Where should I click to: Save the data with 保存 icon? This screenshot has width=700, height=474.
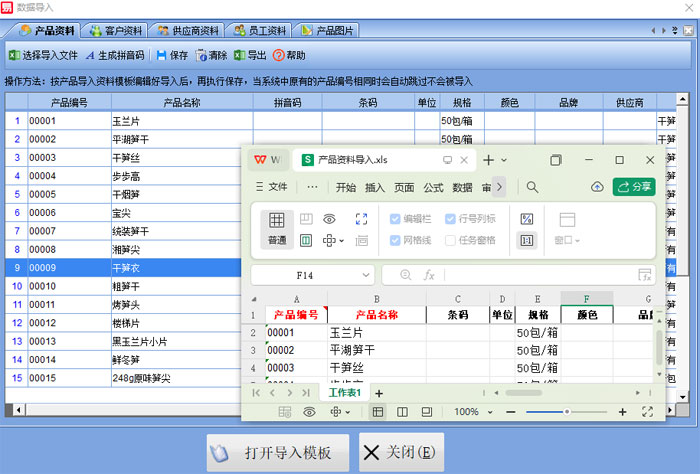pyautogui.click(x=161, y=55)
